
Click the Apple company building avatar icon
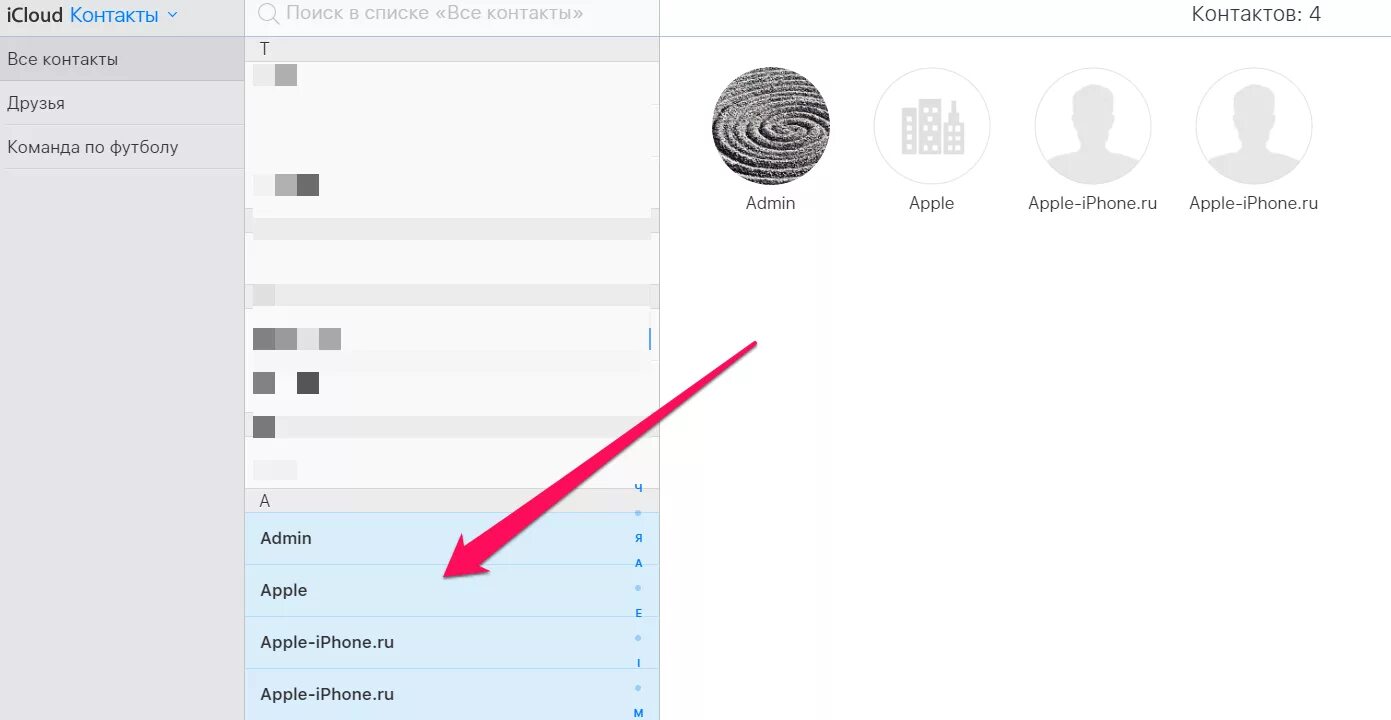coord(932,126)
